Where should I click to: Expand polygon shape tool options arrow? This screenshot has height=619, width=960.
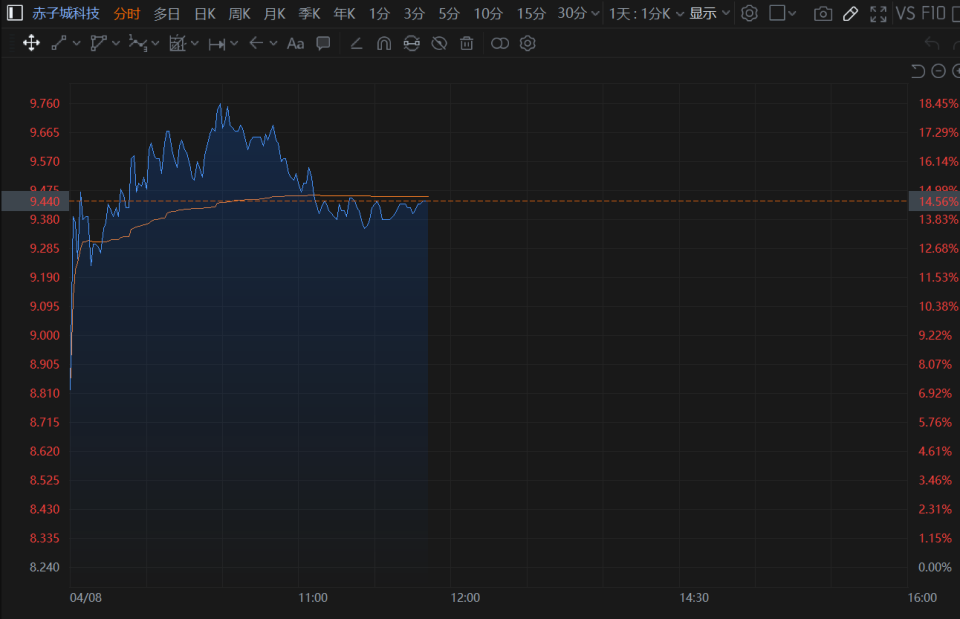116,43
